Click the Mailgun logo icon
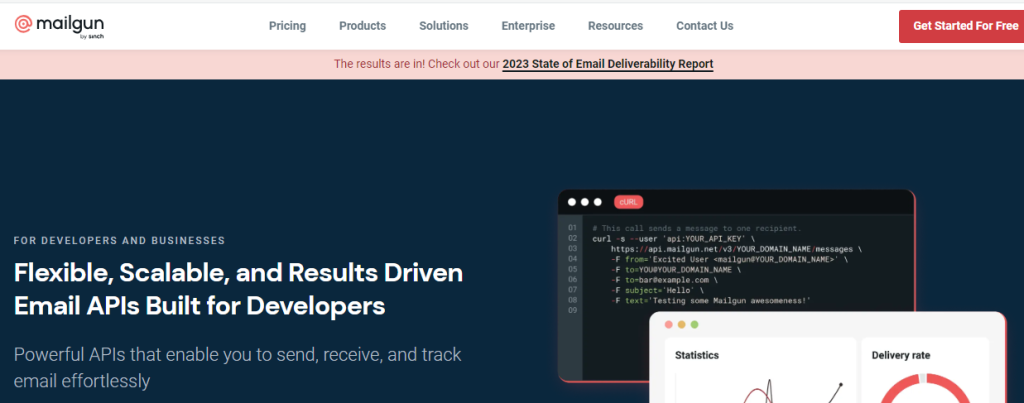Image resolution: width=1024 pixels, height=403 pixels. click(23, 25)
